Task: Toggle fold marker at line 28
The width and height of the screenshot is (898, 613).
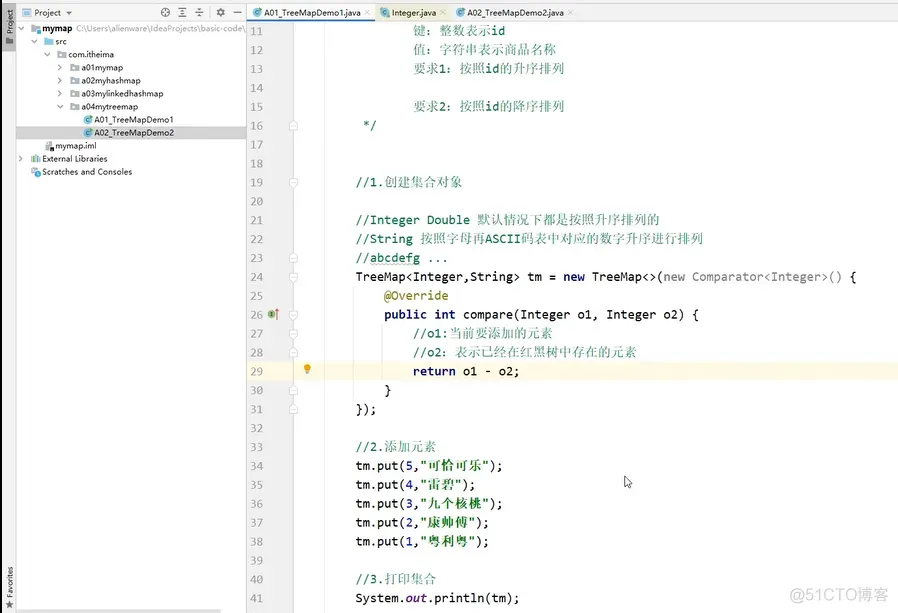Action: pyautogui.click(x=293, y=352)
